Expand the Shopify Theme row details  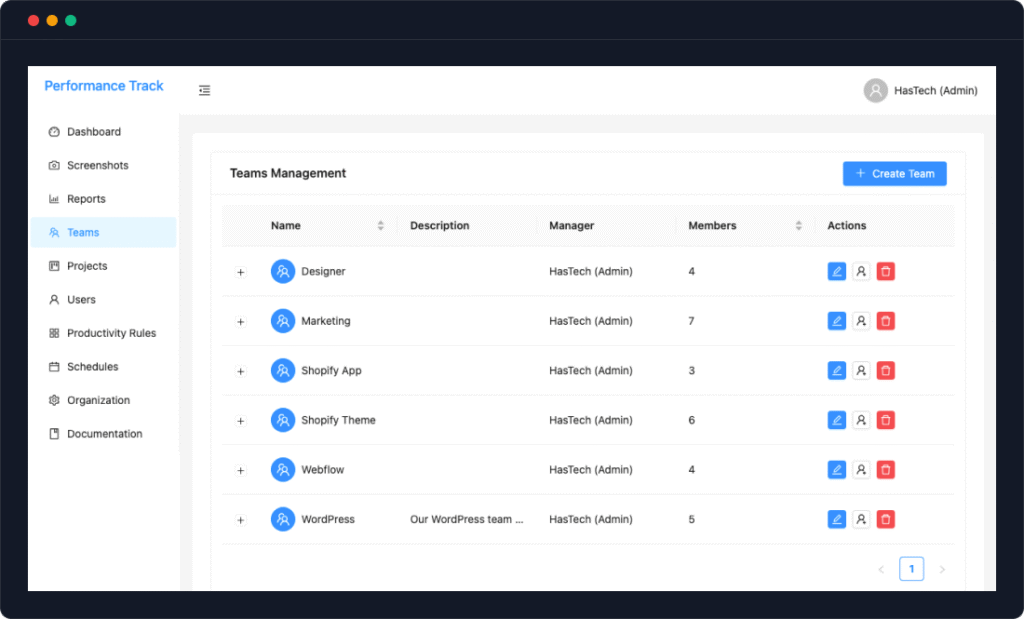pyautogui.click(x=241, y=421)
